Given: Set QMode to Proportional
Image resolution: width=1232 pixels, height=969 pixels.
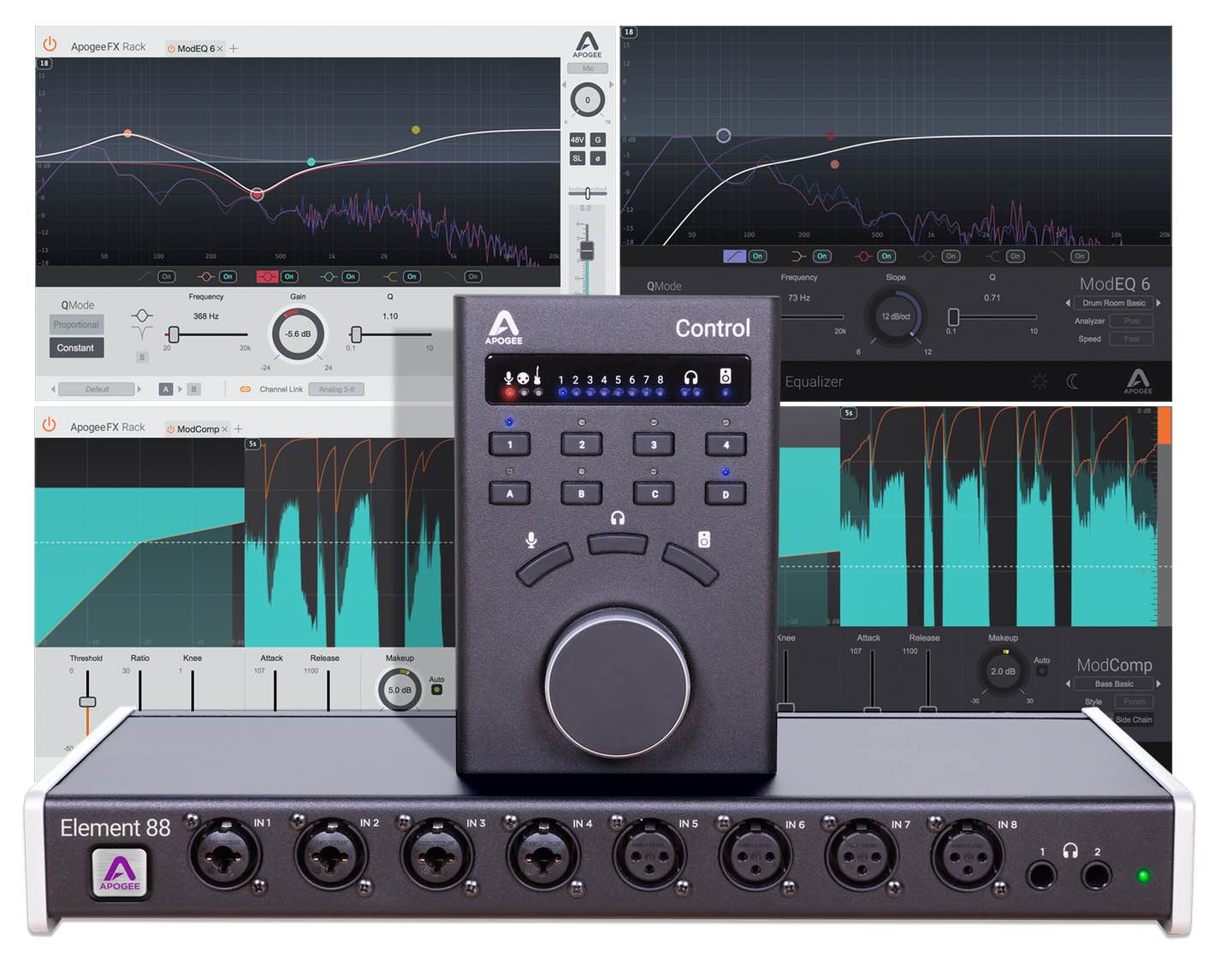Looking at the screenshot, I should click(x=76, y=325).
